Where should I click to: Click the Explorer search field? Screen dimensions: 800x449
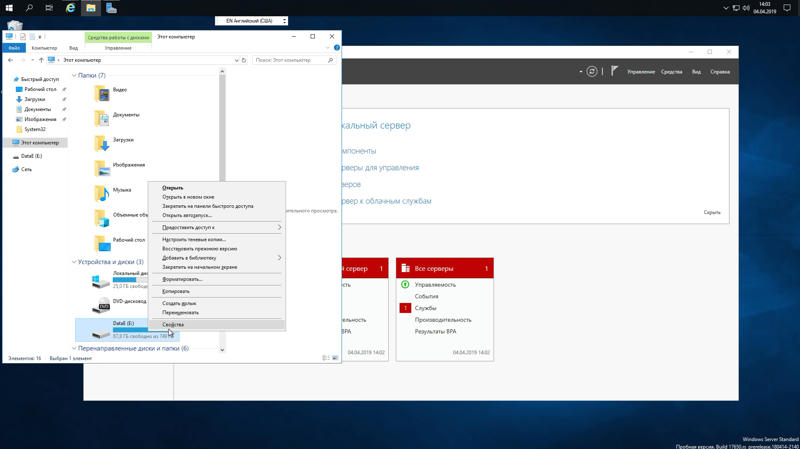click(294, 60)
